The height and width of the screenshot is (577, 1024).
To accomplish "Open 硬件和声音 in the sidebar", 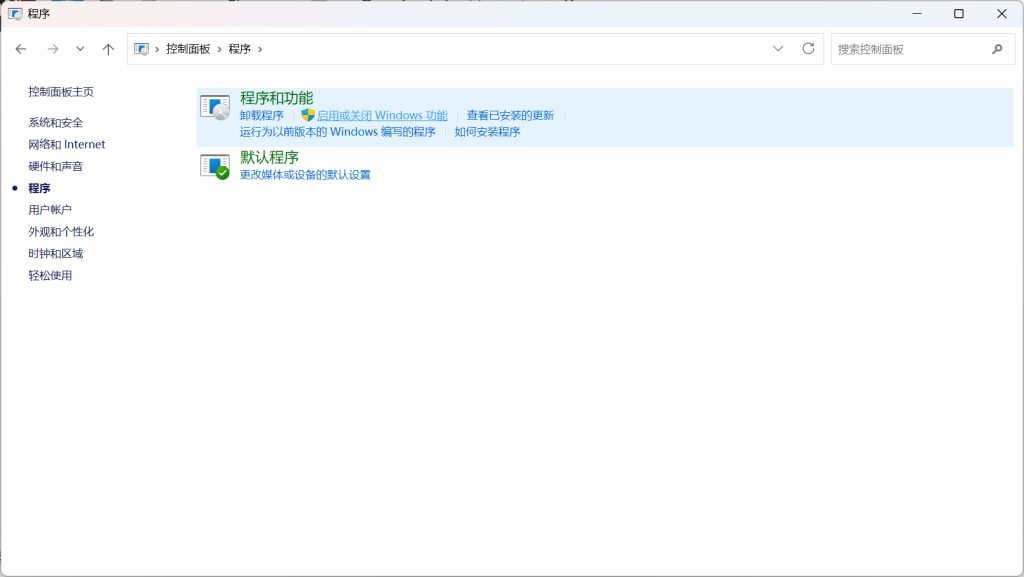I will click(56, 166).
